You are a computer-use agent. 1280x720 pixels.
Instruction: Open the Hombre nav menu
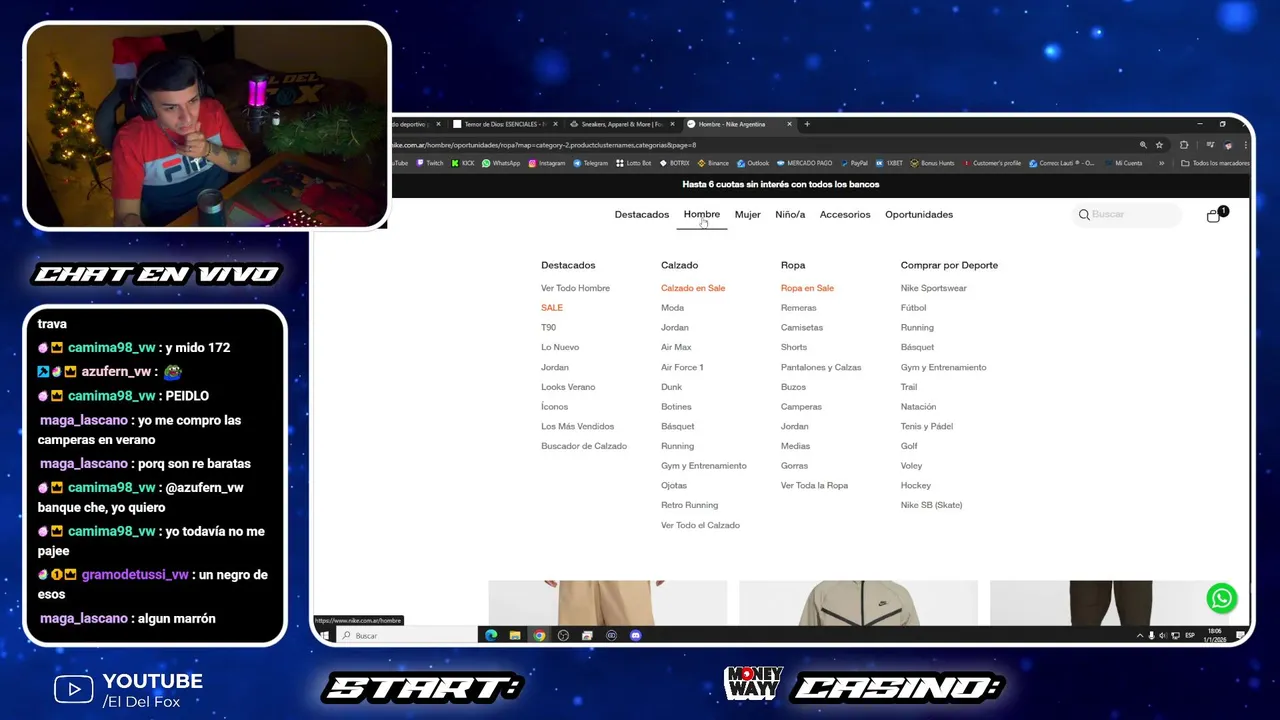[702, 215]
